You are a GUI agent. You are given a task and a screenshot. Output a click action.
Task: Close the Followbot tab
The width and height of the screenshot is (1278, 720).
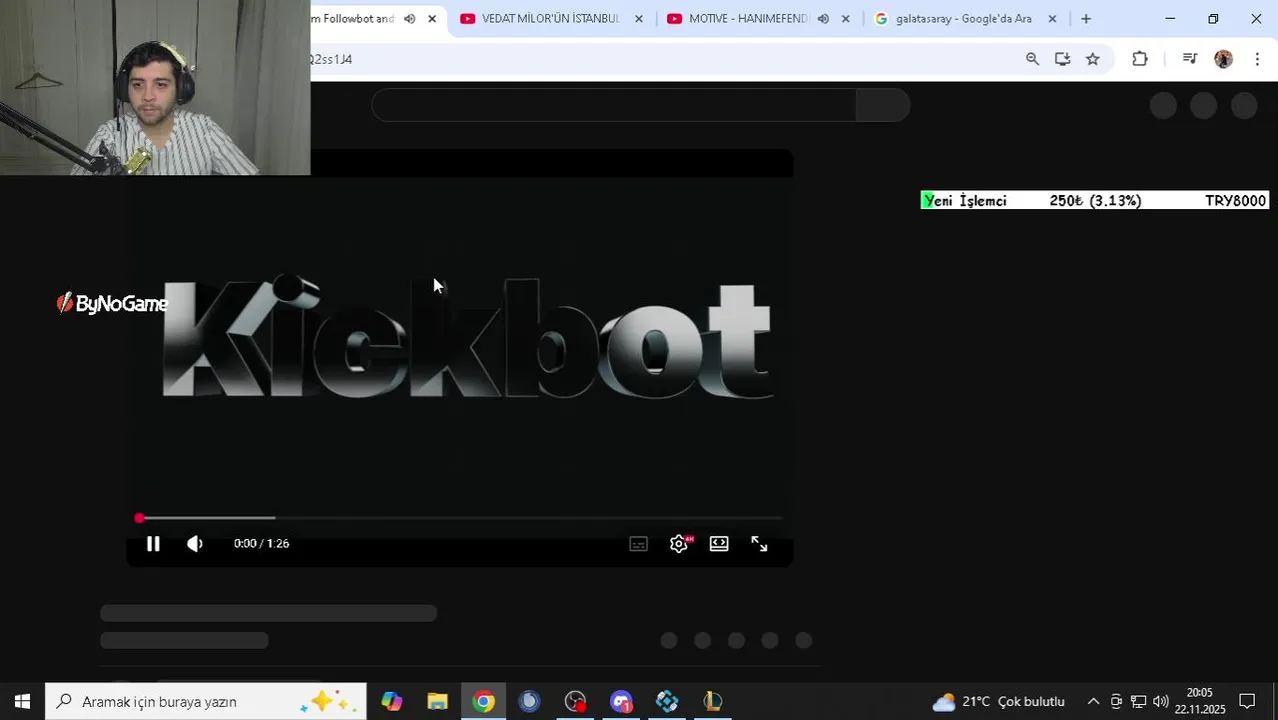[432, 19]
